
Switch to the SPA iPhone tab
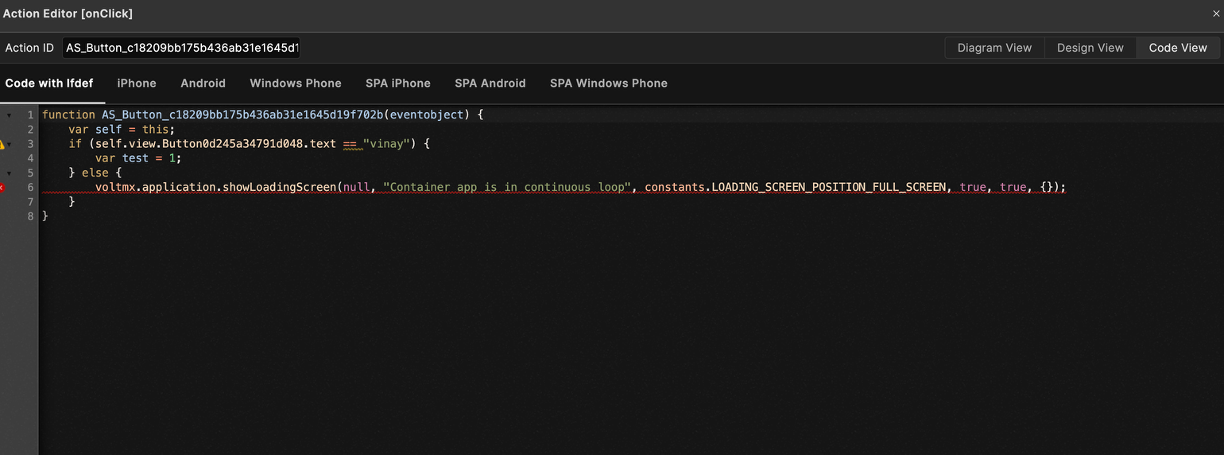click(x=398, y=83)
